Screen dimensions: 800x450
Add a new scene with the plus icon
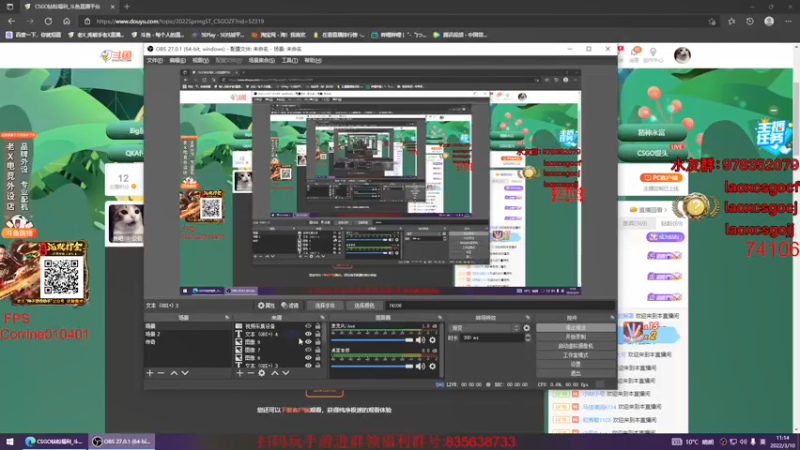(149, 373)
